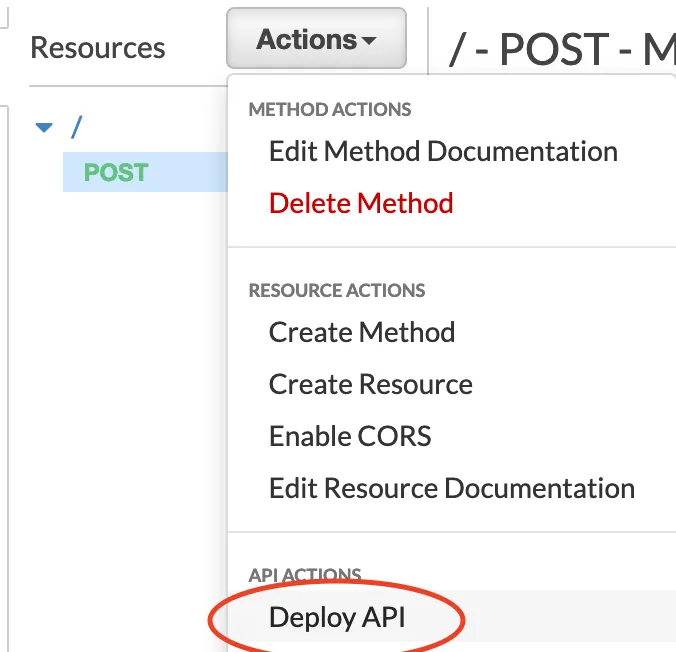The height and width of the screenshot is (652, 676).
Task: Select Create Resource in the menu
Action: (371, 384)
